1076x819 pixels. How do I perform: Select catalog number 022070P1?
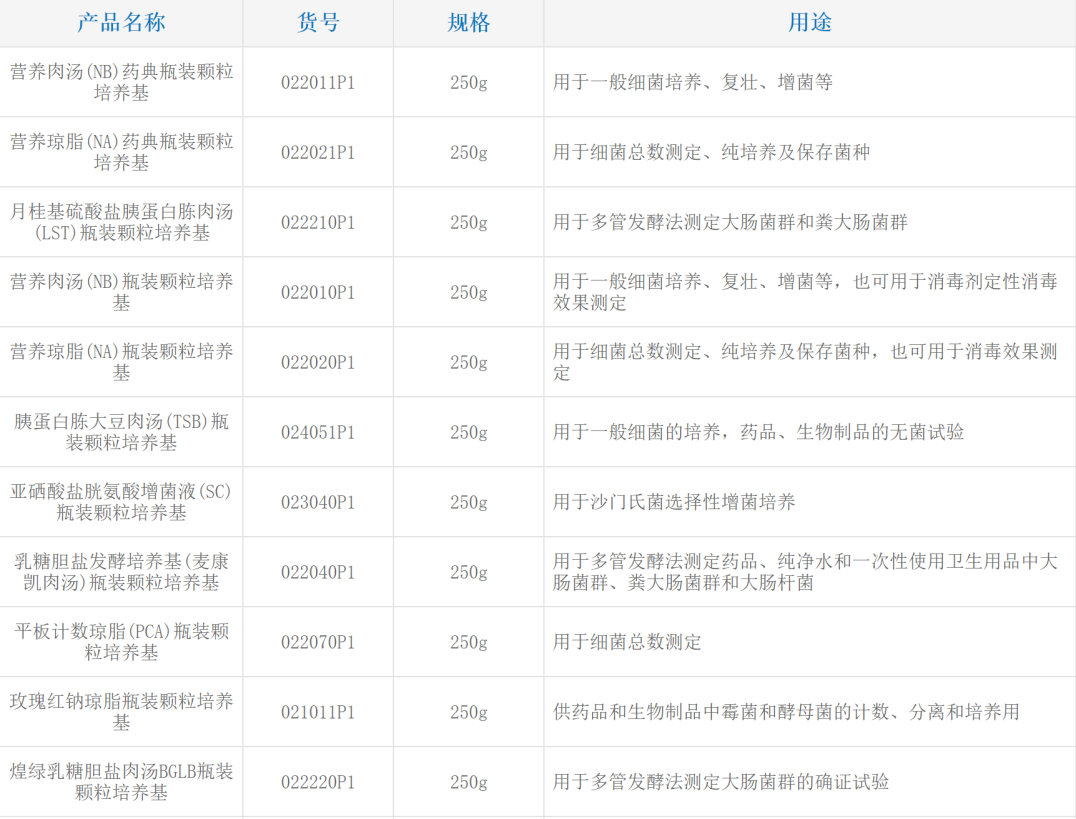(318, 643)
